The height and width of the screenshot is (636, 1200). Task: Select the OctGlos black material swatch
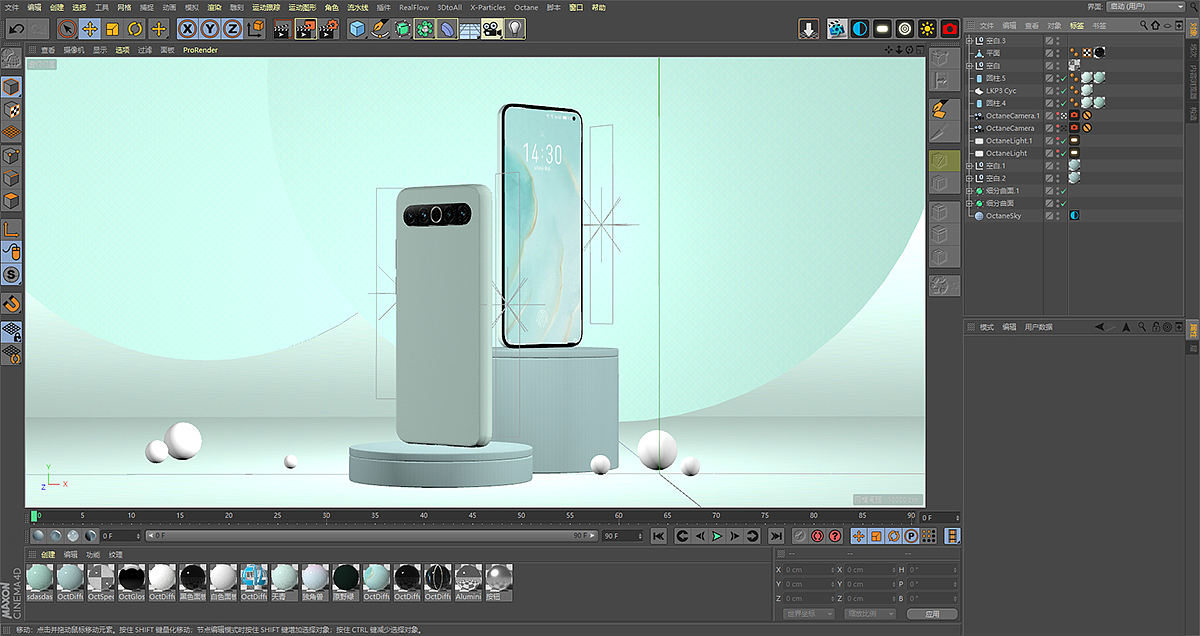tap(132, 582)
